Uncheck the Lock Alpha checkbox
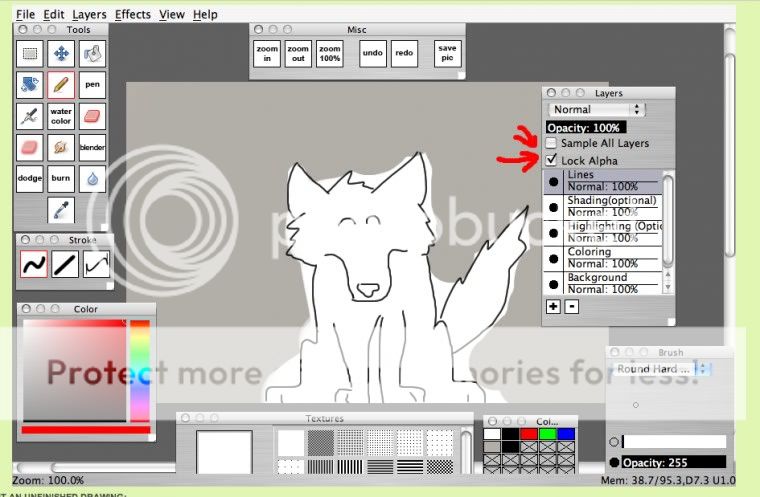Screen dimensions: 760x497 (x=553, y=161)
